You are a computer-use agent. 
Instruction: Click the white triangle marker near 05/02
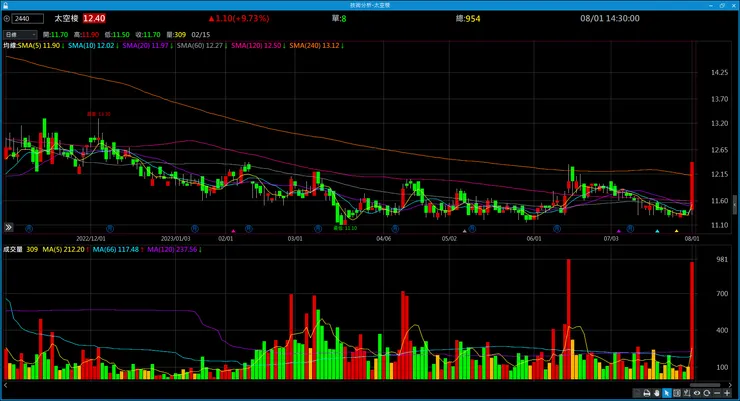464,231
